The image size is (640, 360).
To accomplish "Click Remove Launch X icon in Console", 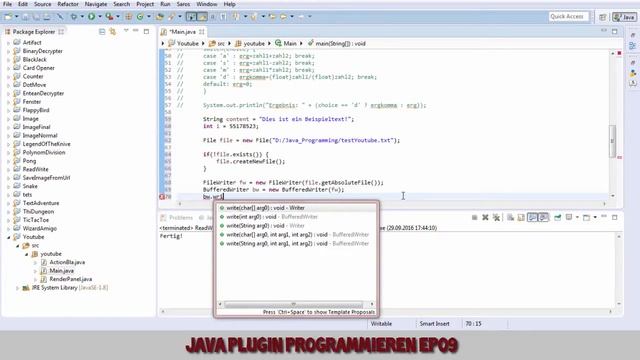I will 485,218.
